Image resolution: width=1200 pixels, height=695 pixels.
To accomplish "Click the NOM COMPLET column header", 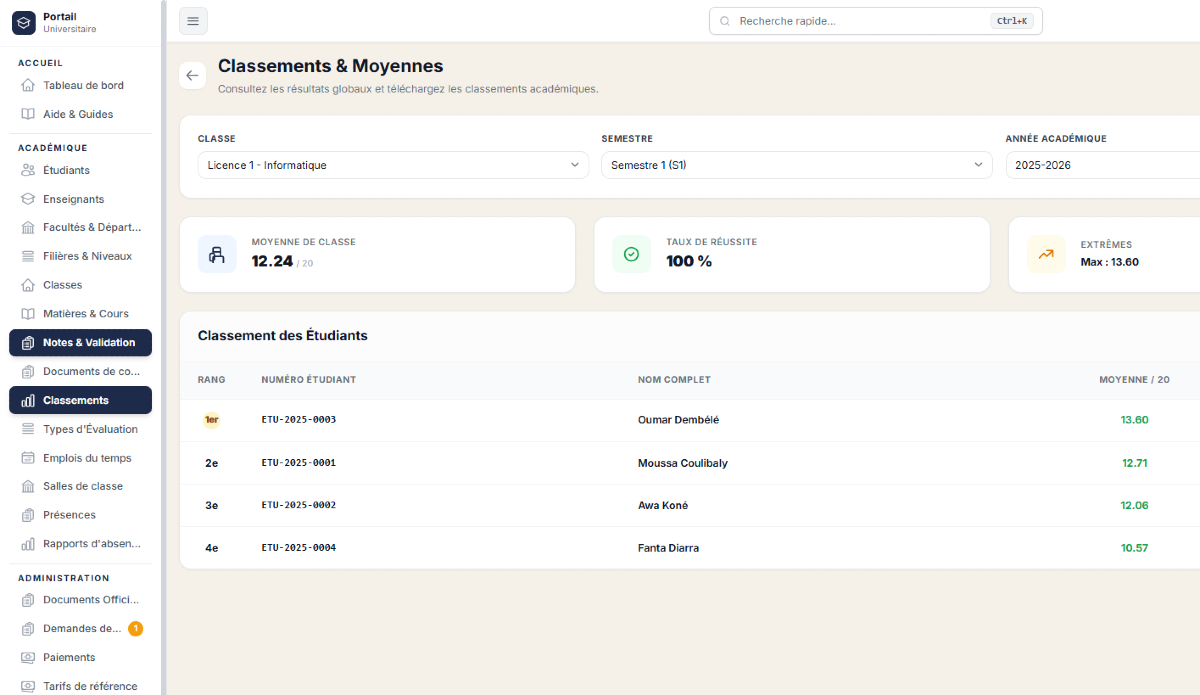I will click(x=674, y=380).
